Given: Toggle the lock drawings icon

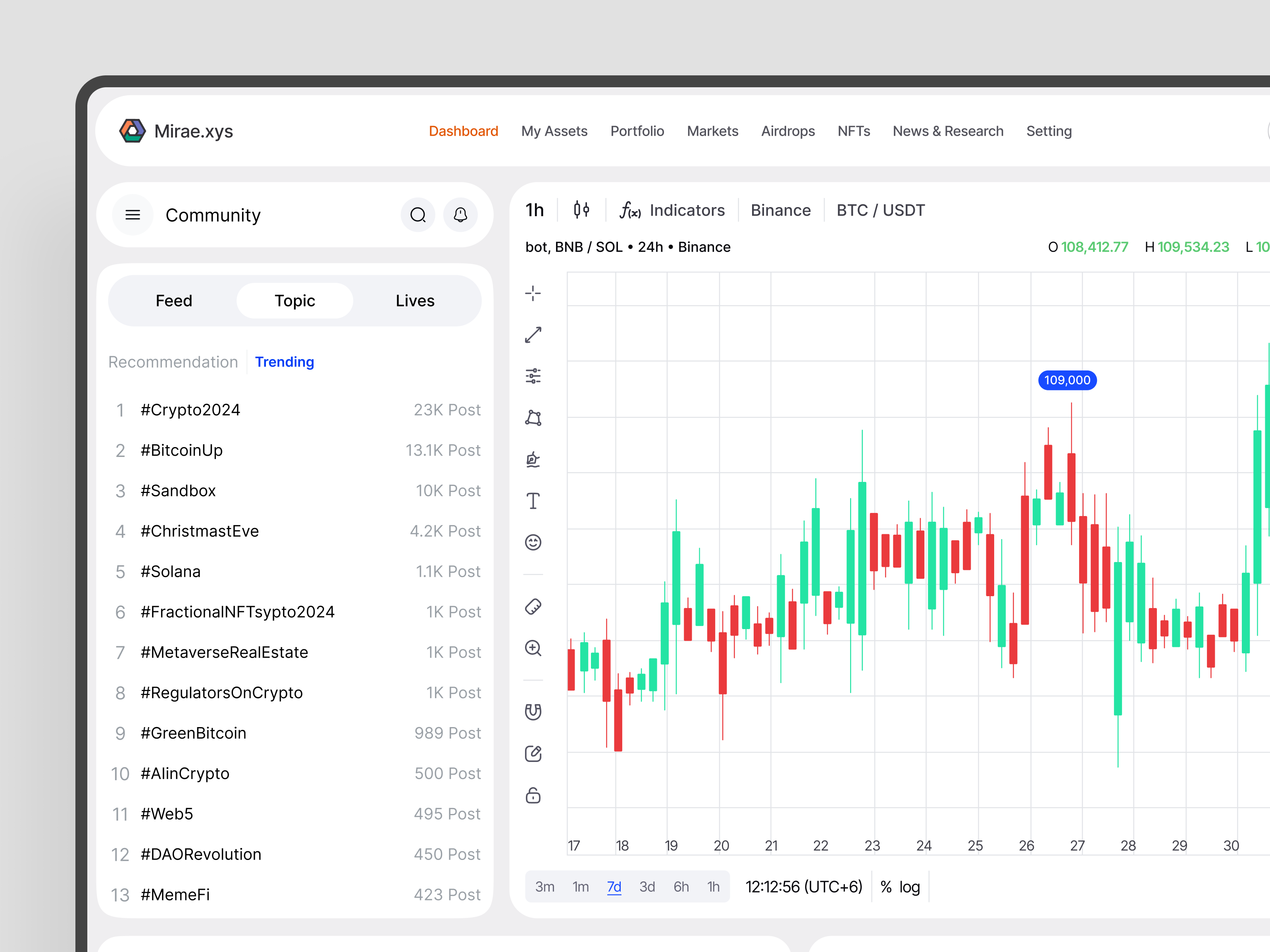Looking at the screenshot, I should click(x=533, y=795).
